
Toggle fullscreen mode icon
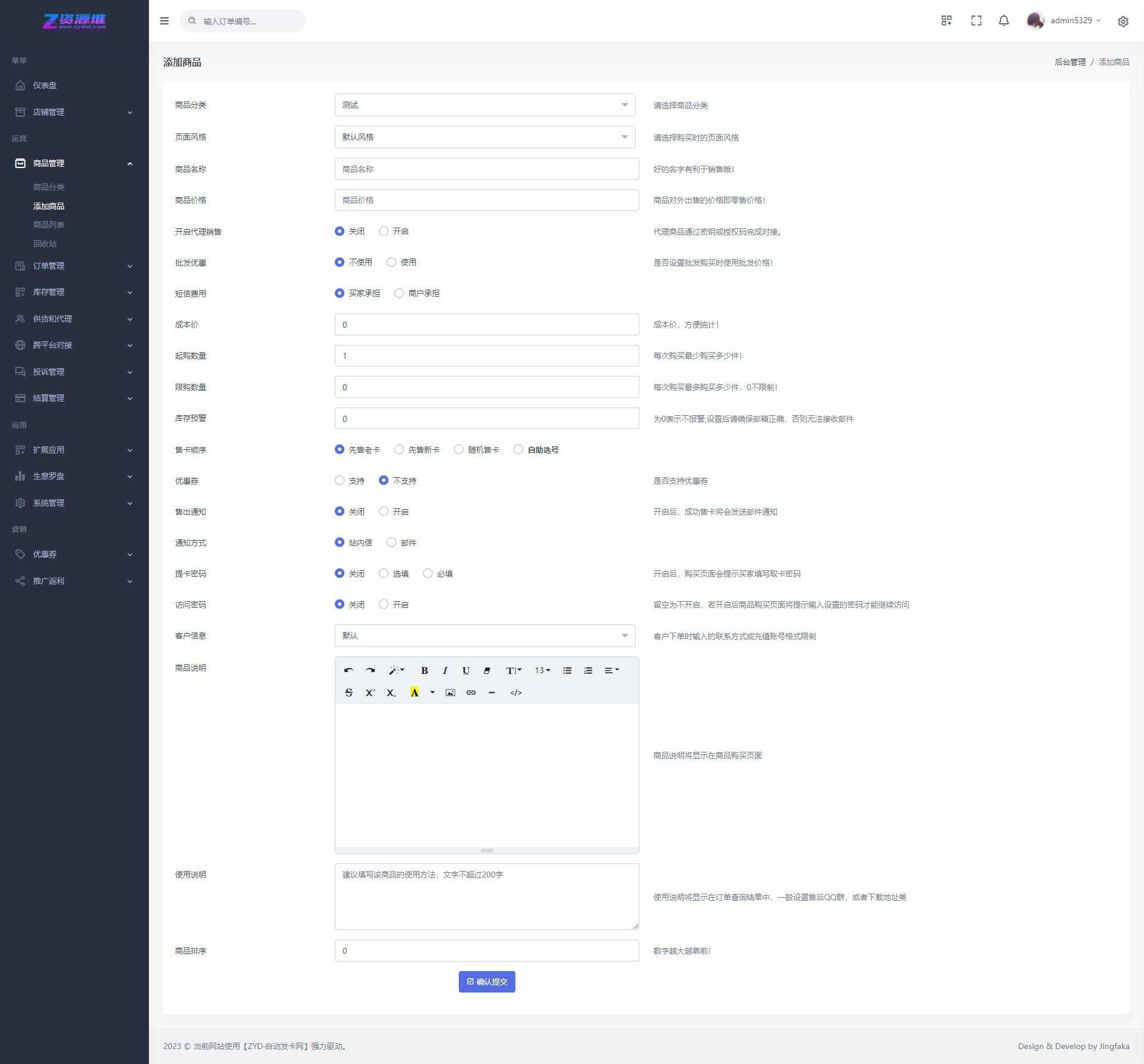[x=976, y=21]
